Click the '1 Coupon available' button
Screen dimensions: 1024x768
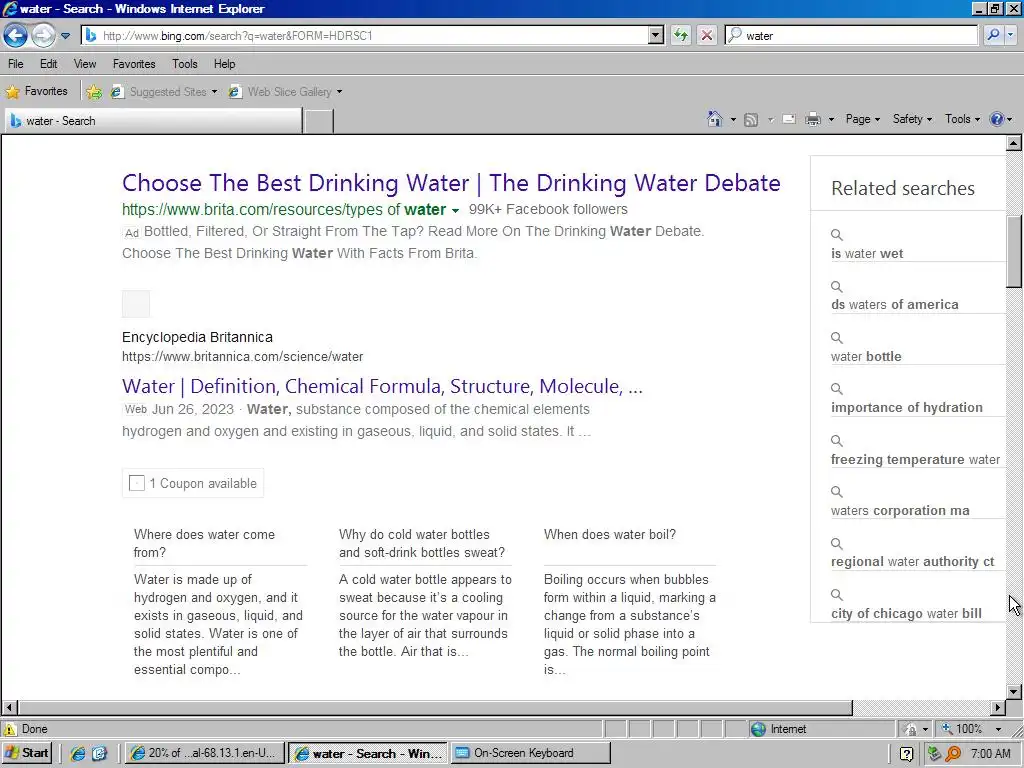(193, 483)
